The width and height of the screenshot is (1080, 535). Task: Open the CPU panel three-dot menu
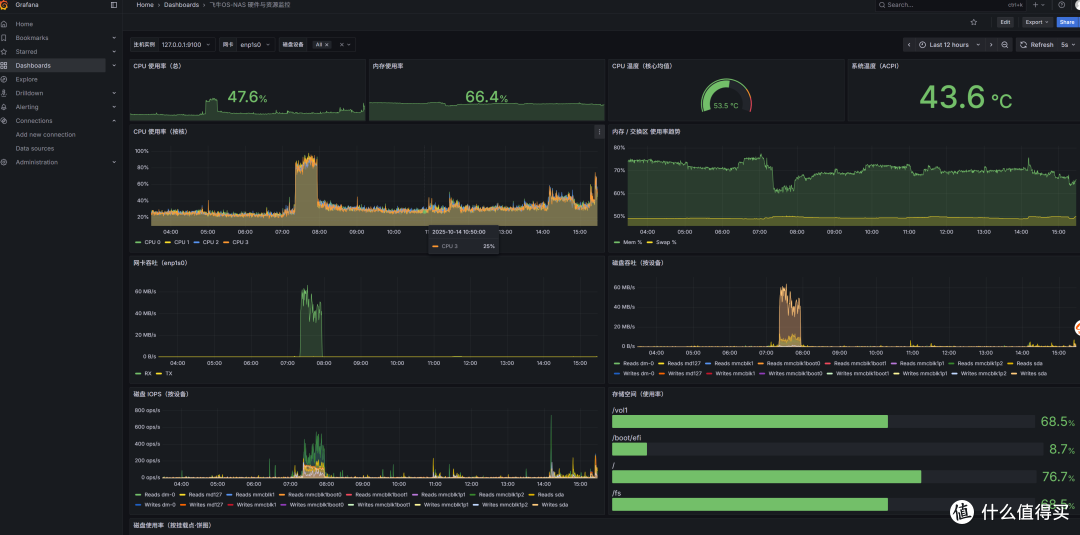click(599, 132)
